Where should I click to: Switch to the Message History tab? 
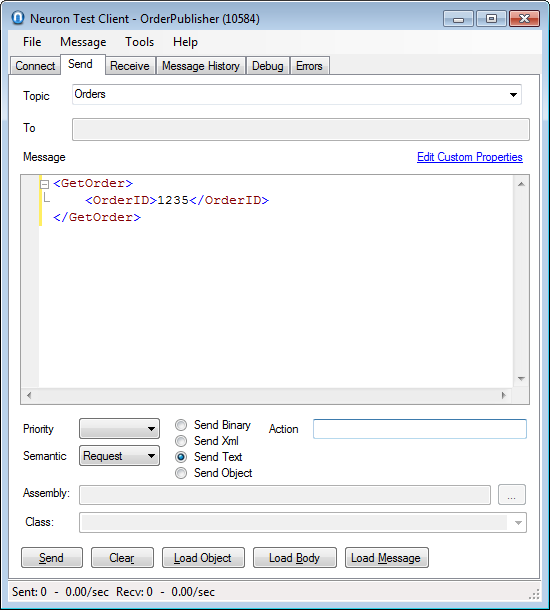(x=201, y=66)
